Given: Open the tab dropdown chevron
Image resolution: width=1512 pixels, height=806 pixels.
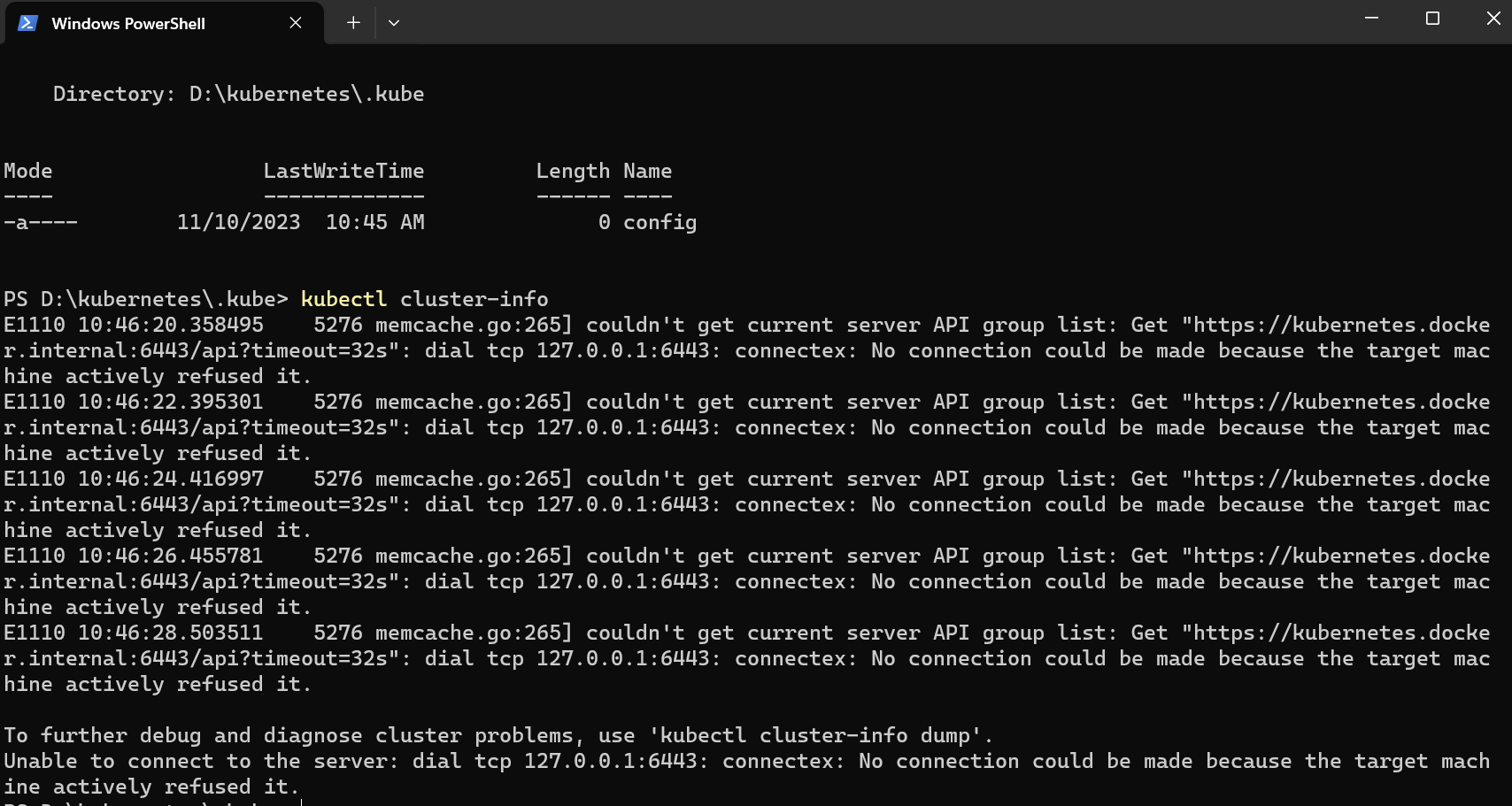Looking at the screenshot, I should (394, 23).
